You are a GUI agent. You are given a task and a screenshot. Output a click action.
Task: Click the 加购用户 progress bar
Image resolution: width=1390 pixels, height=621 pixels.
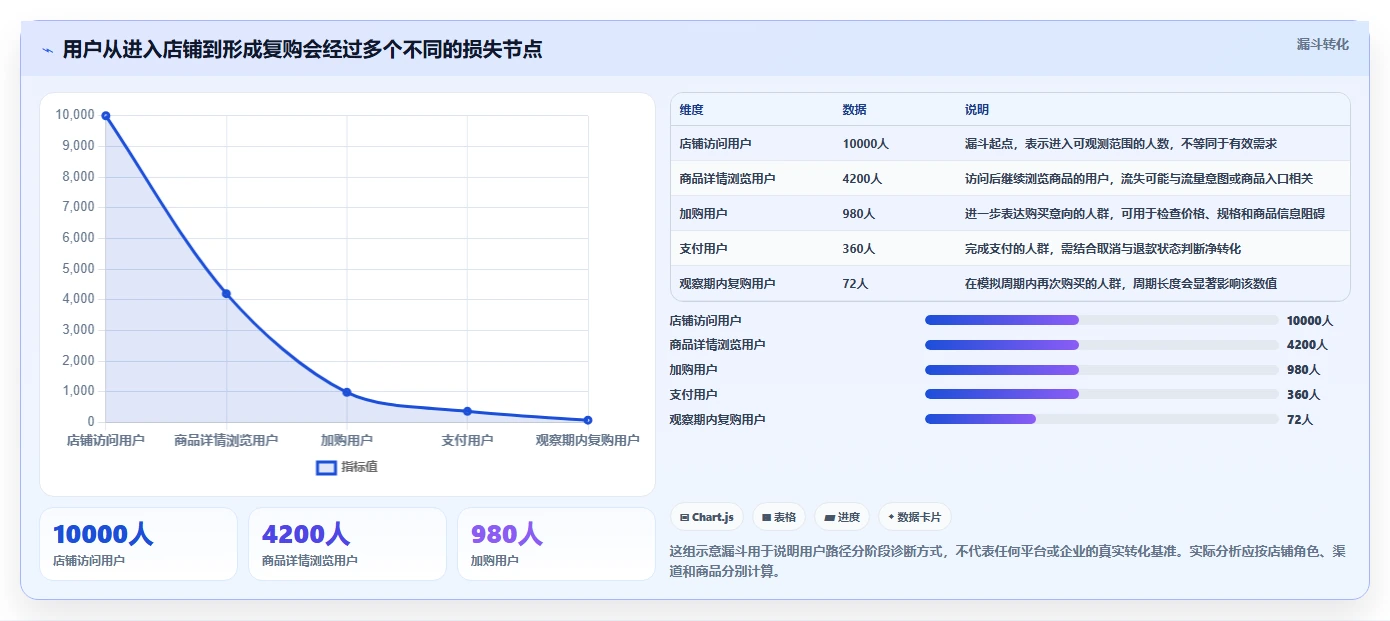pyautogui.click(x=1102, y=370)
